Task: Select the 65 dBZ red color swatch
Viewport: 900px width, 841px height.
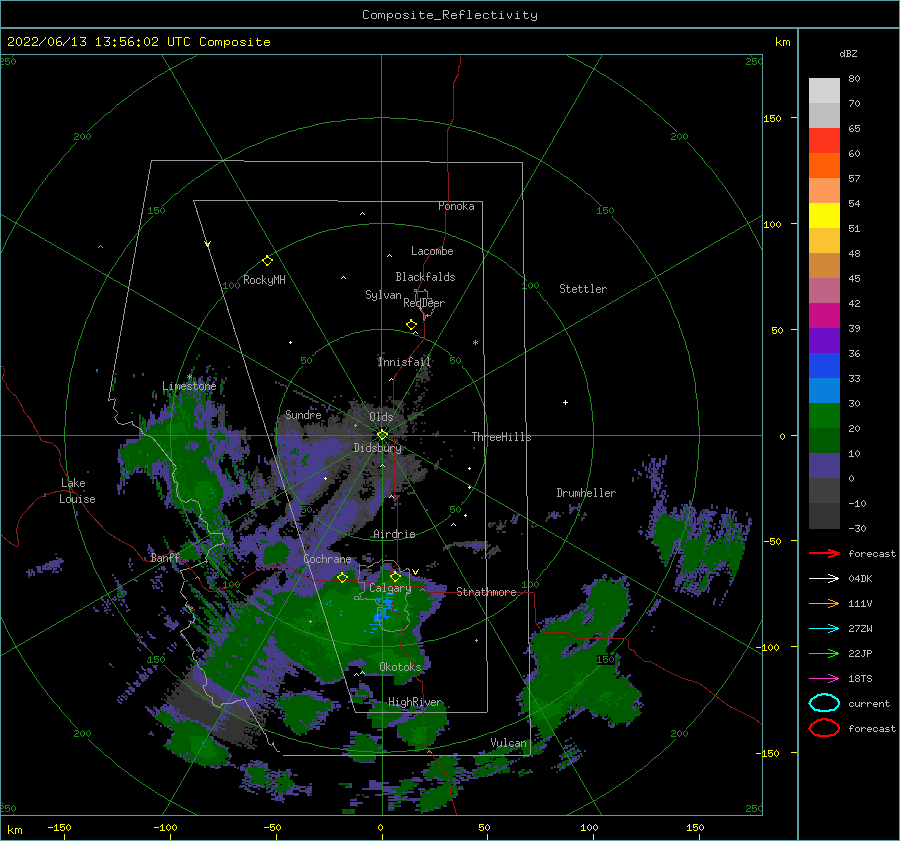Action: click(824, 141)
